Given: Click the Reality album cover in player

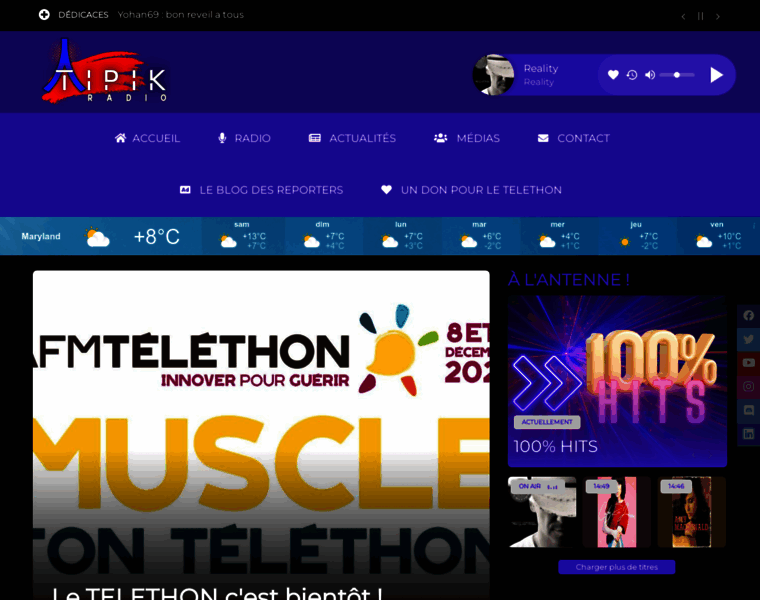Looking at the screenshot, I should pyautogui.click(x=493, y=75).
